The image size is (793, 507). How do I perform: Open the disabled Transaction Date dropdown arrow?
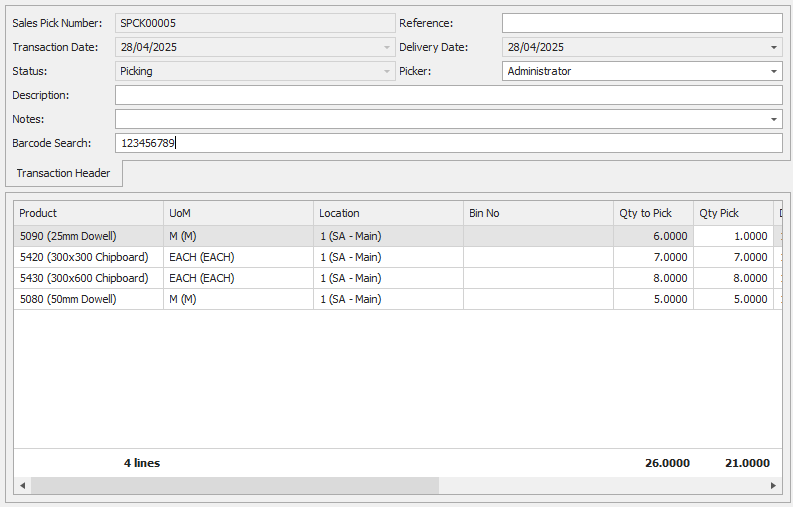(386, 47)
